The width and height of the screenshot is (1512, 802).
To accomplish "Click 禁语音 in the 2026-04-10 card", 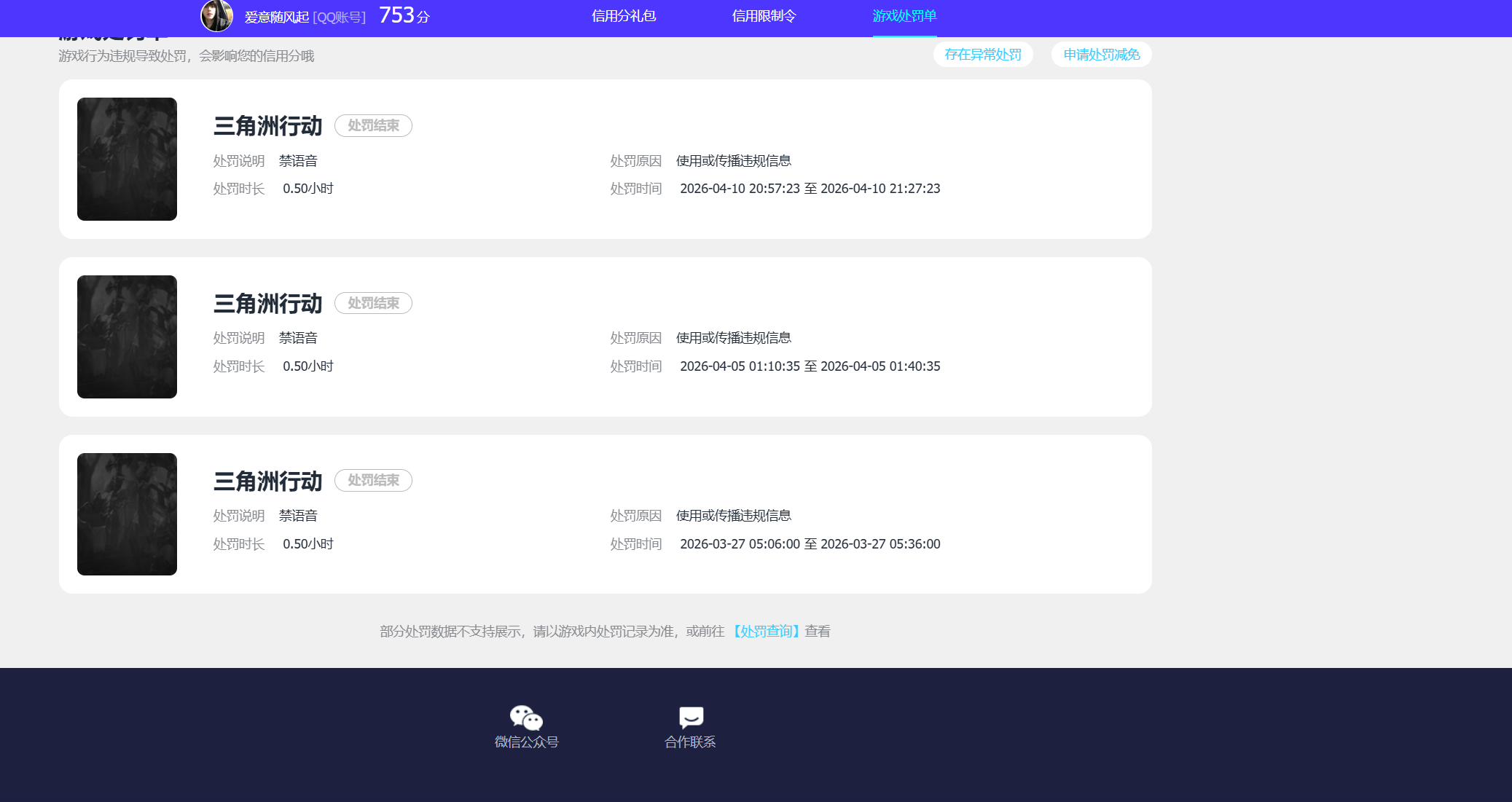I will (x=298, y=161).
